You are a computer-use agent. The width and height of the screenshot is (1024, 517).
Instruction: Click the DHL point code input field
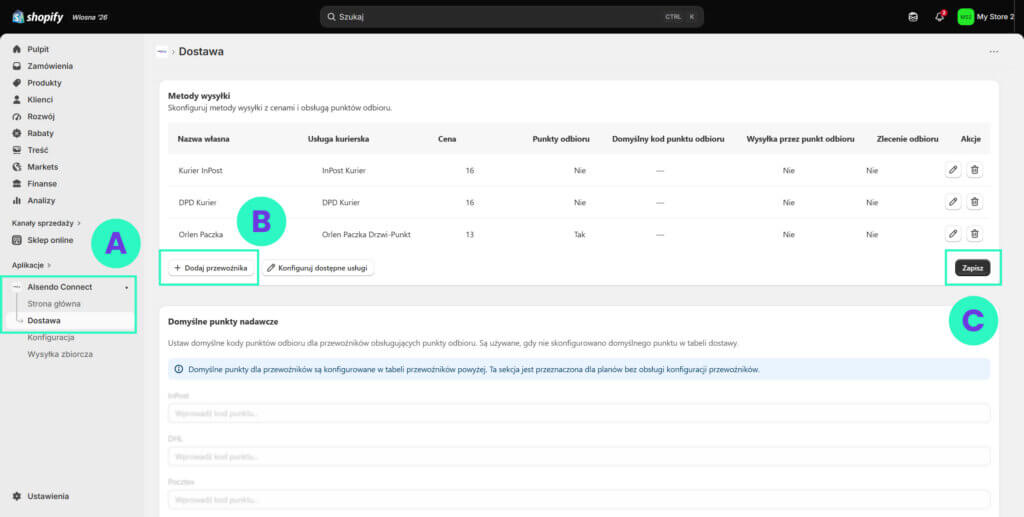579,456
